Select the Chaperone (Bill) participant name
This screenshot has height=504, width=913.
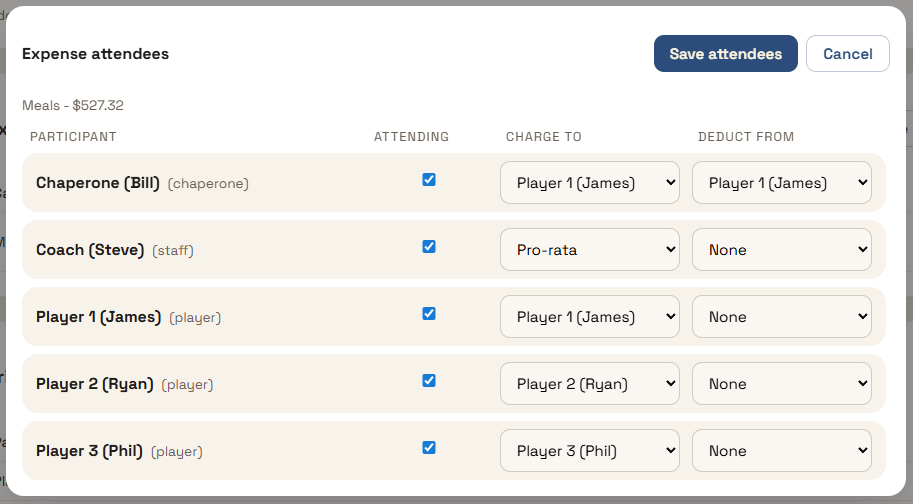point(98,183)
